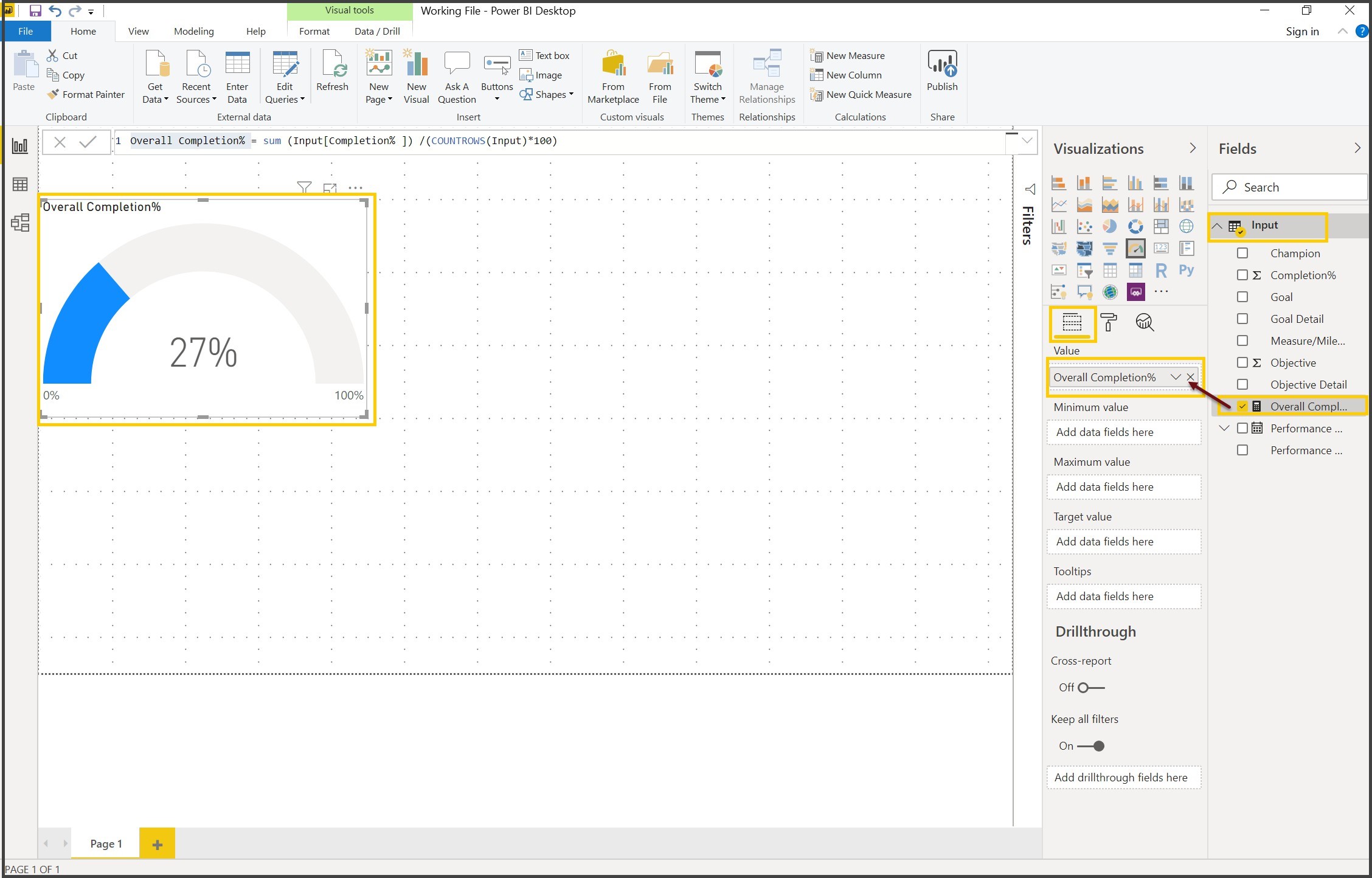Select the Waterfall chart visualization

tap(1059, 226)
